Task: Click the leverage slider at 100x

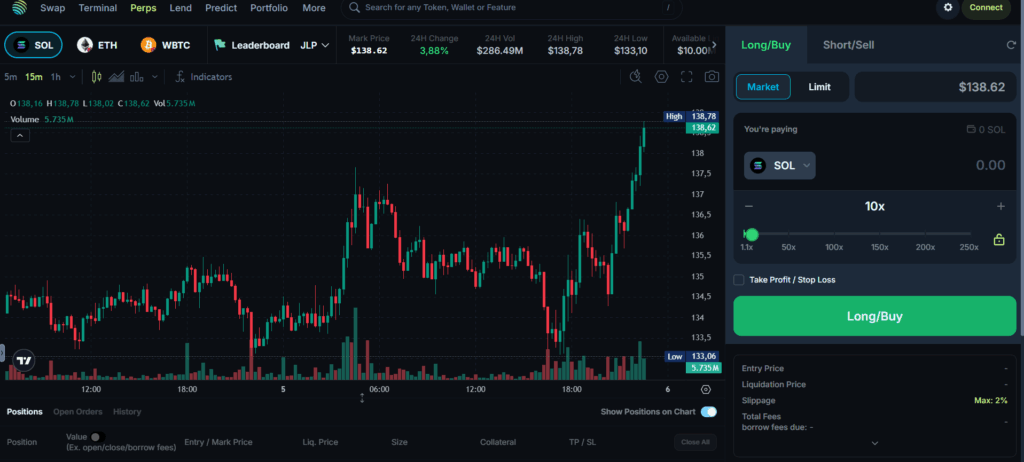Action: tap(833, 235)
